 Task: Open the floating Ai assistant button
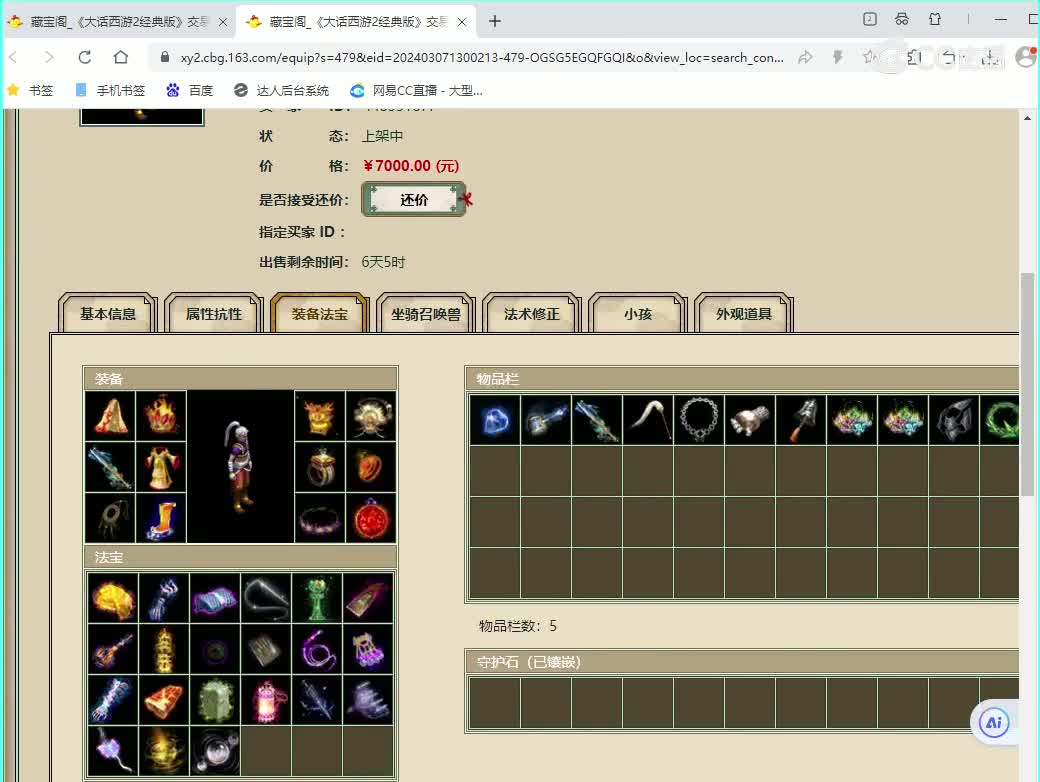tap(994, 722)
